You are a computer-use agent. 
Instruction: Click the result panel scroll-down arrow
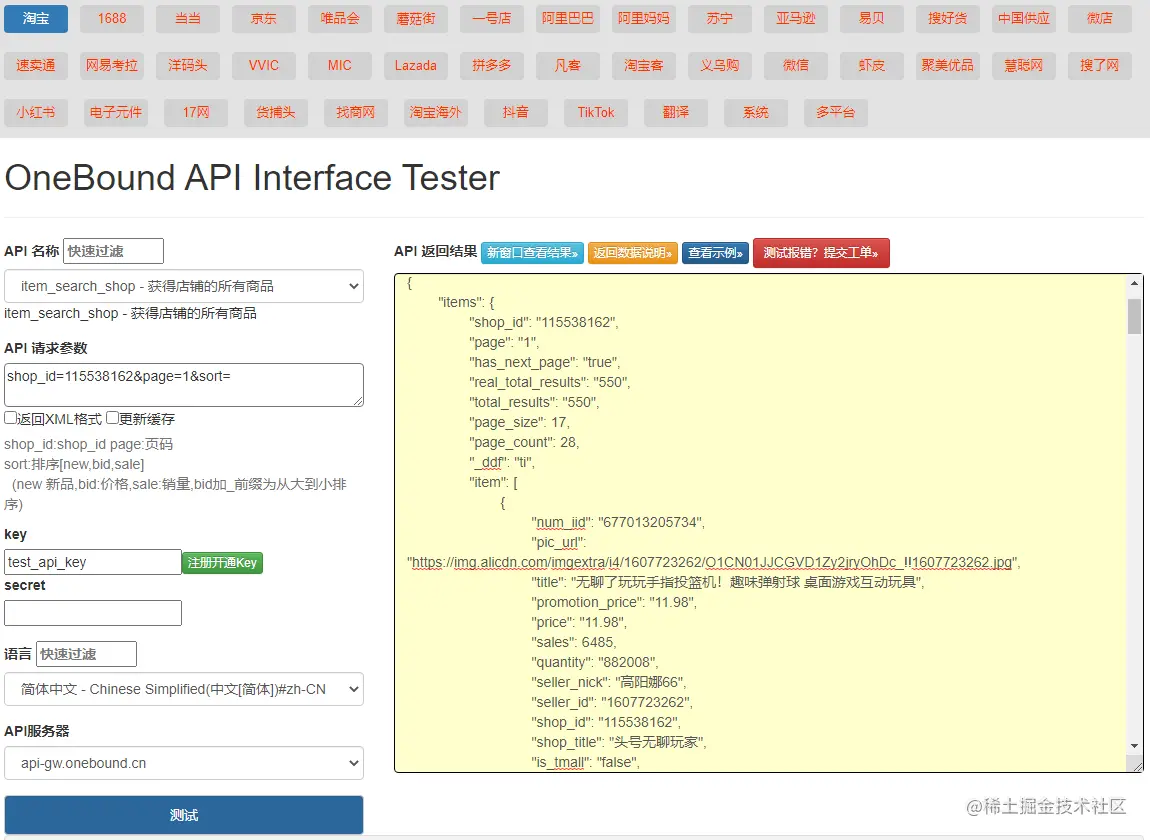pos(1135,746)
